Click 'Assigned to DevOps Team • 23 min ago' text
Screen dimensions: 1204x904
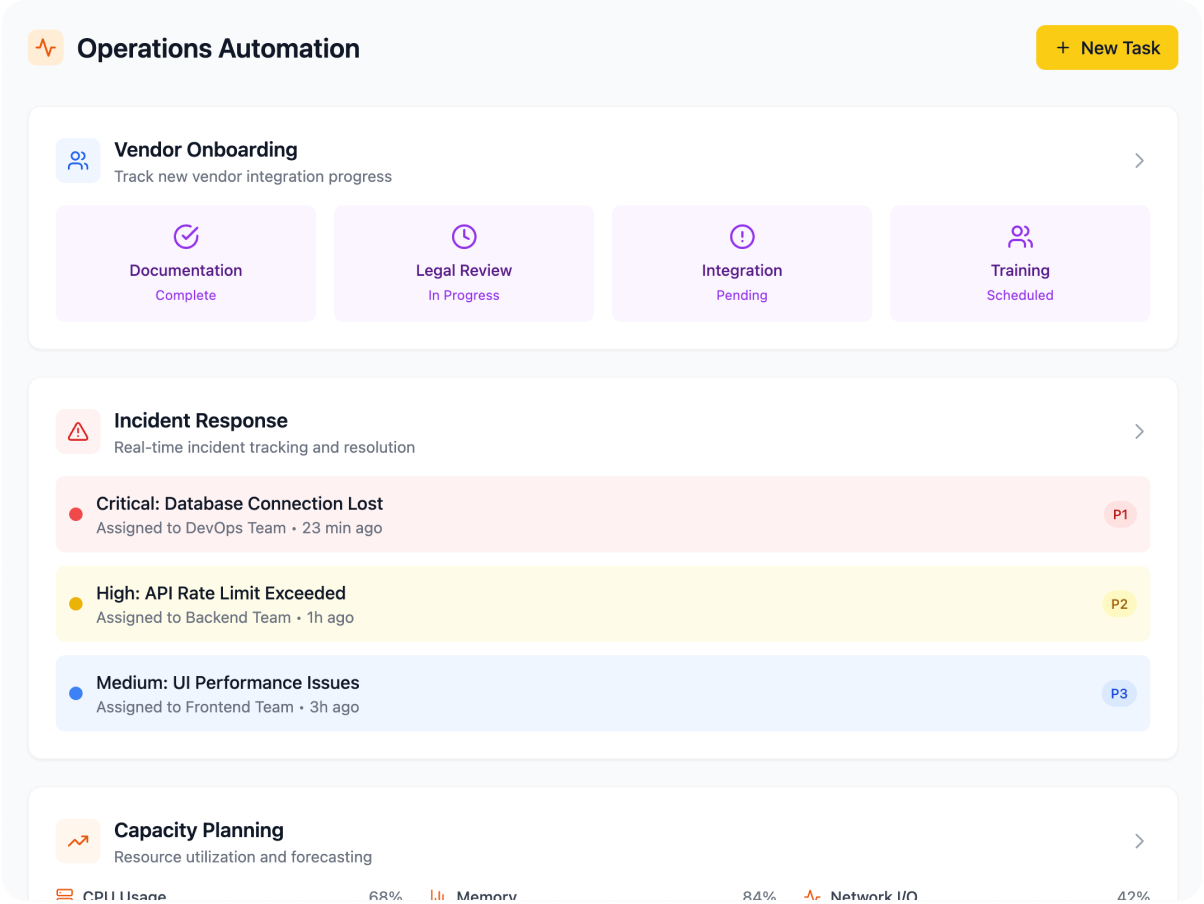[239, 528]
